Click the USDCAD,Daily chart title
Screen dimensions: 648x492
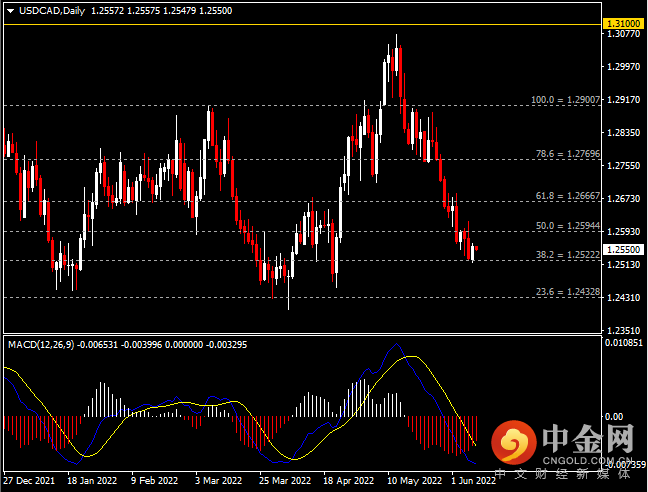tap(52, 11)
